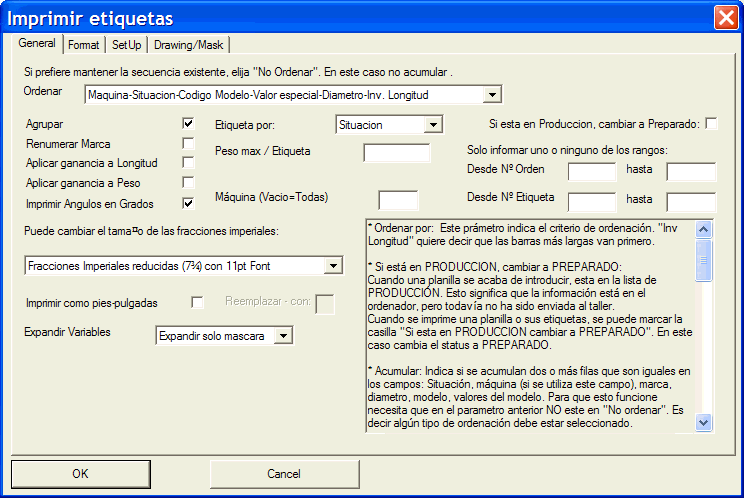The width and height of the screenshot is (744, 498).
Task: Check the cambiar a Preparado checkbox
Action: coord(712,123)
